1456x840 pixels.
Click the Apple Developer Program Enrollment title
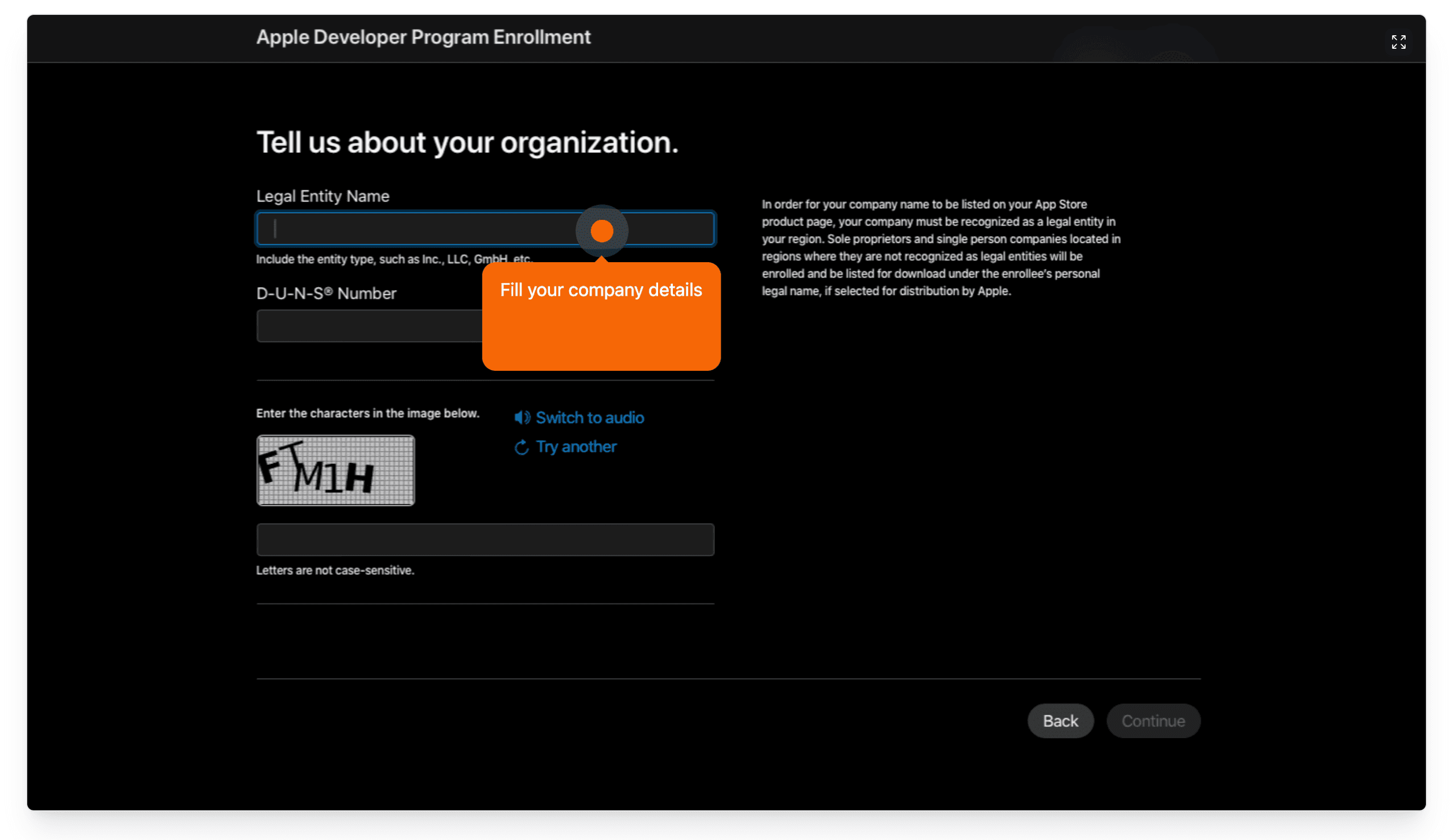[423, 38]
